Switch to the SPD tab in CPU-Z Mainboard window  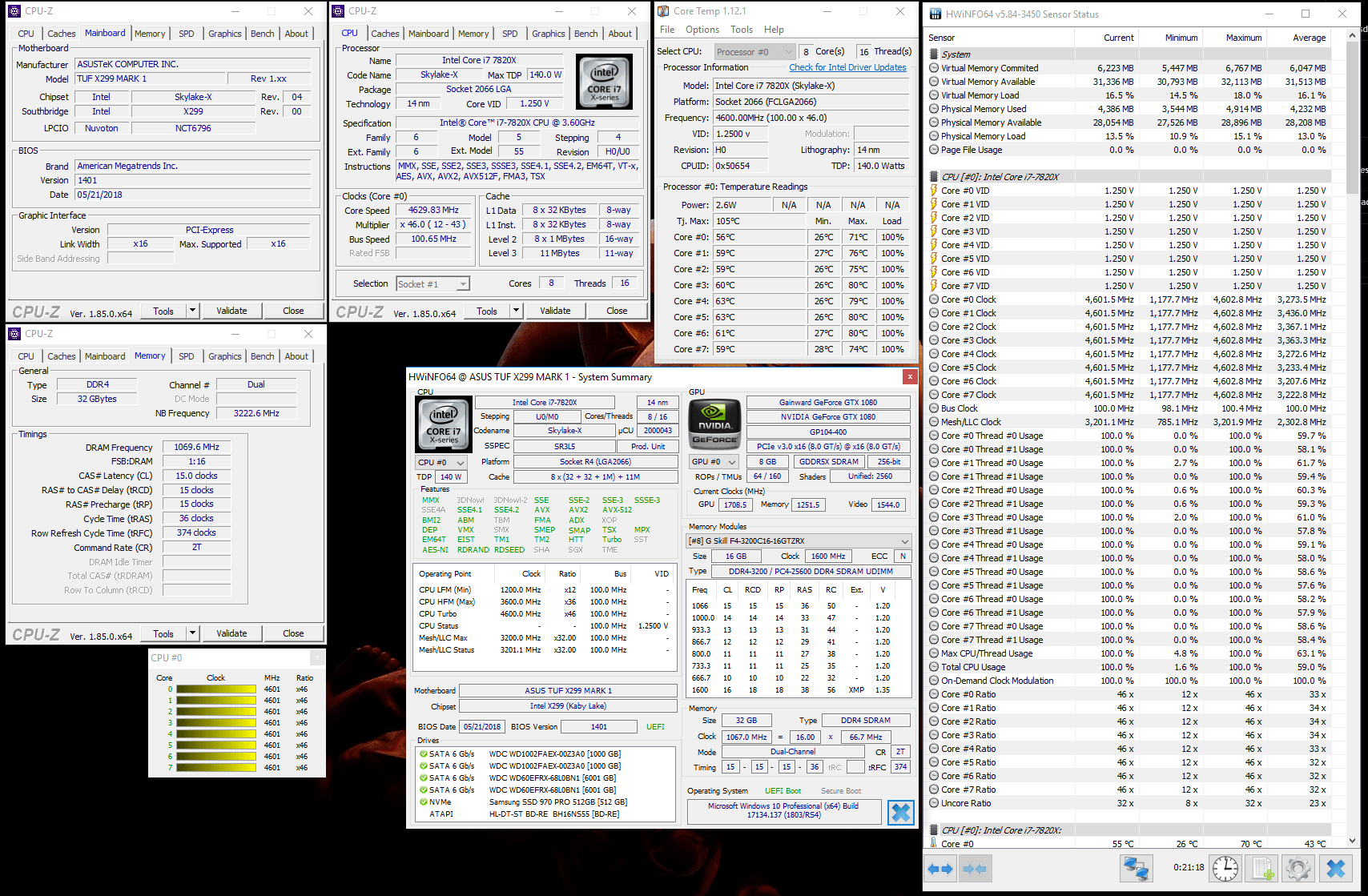click(x=187, y=34)
